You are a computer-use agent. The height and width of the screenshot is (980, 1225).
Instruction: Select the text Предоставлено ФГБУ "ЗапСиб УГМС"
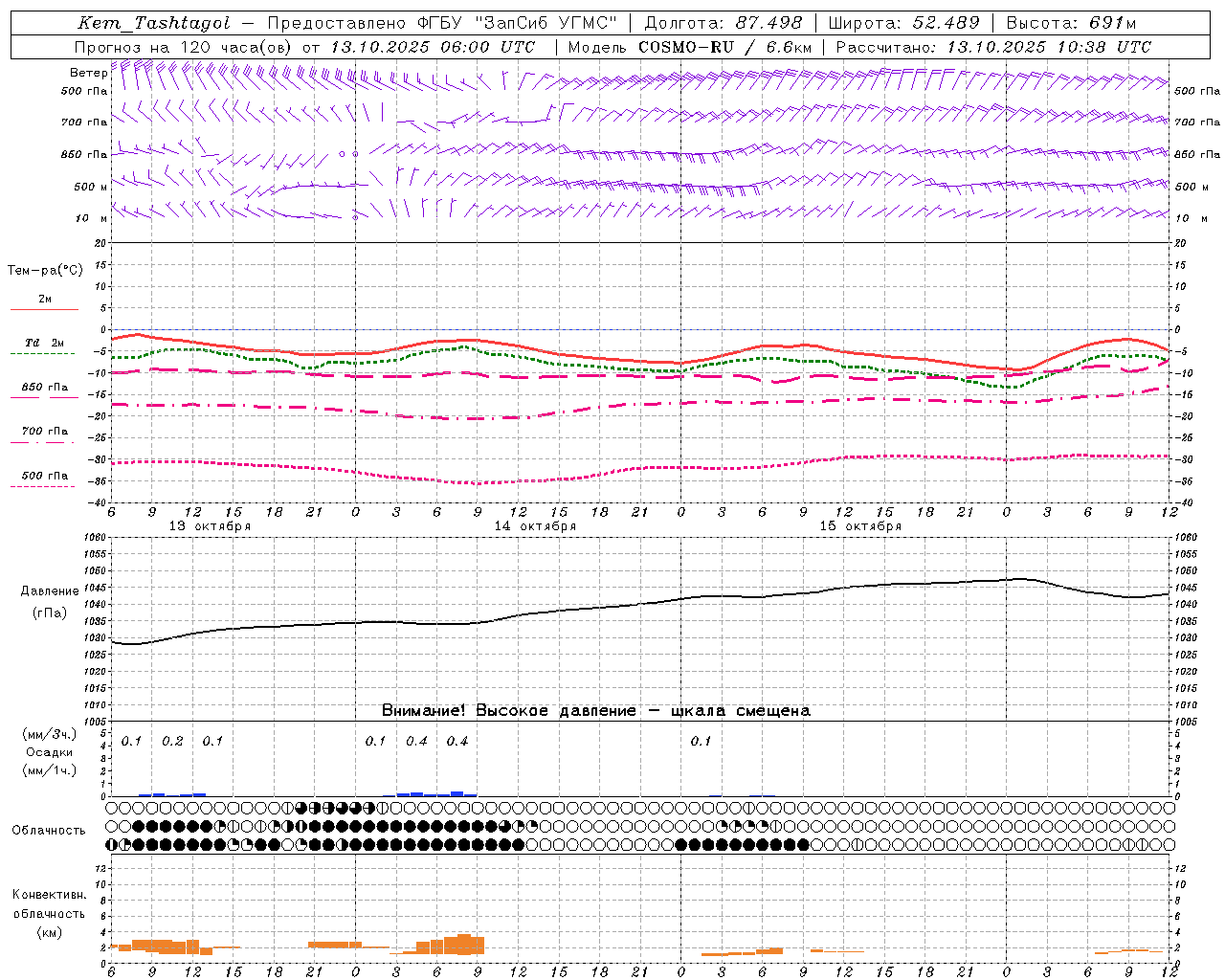[x=442, y=23]
